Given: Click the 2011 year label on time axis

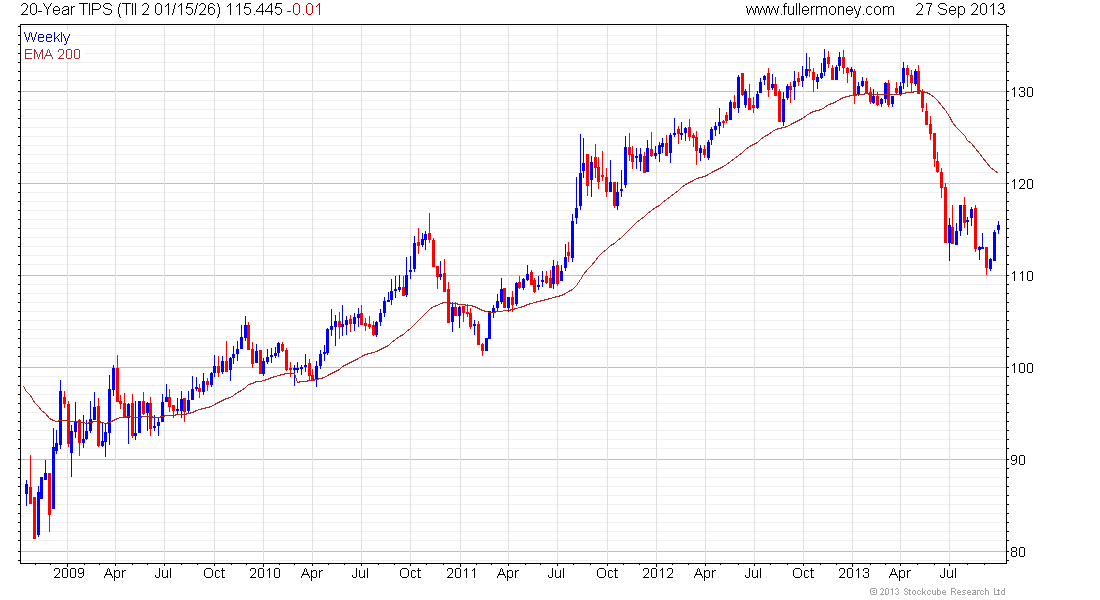Looking at the screenshot, I should [461, 573].
